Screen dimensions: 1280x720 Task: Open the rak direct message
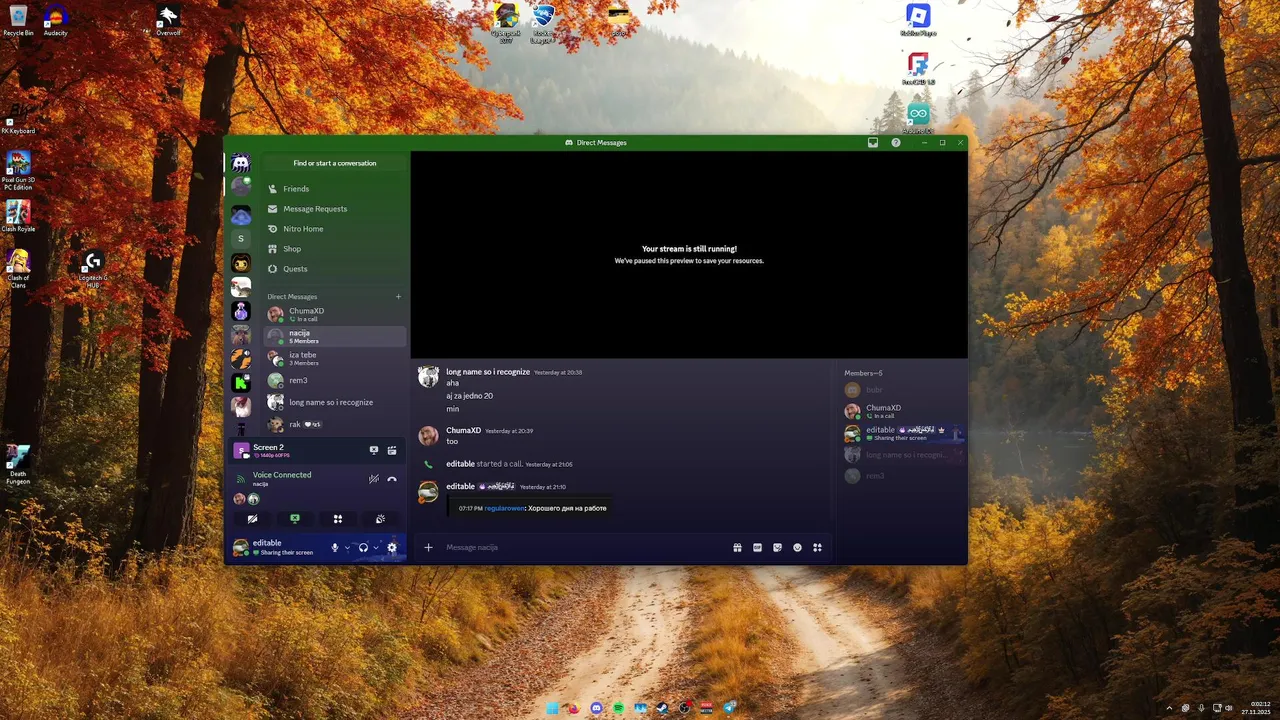(335, 424)
